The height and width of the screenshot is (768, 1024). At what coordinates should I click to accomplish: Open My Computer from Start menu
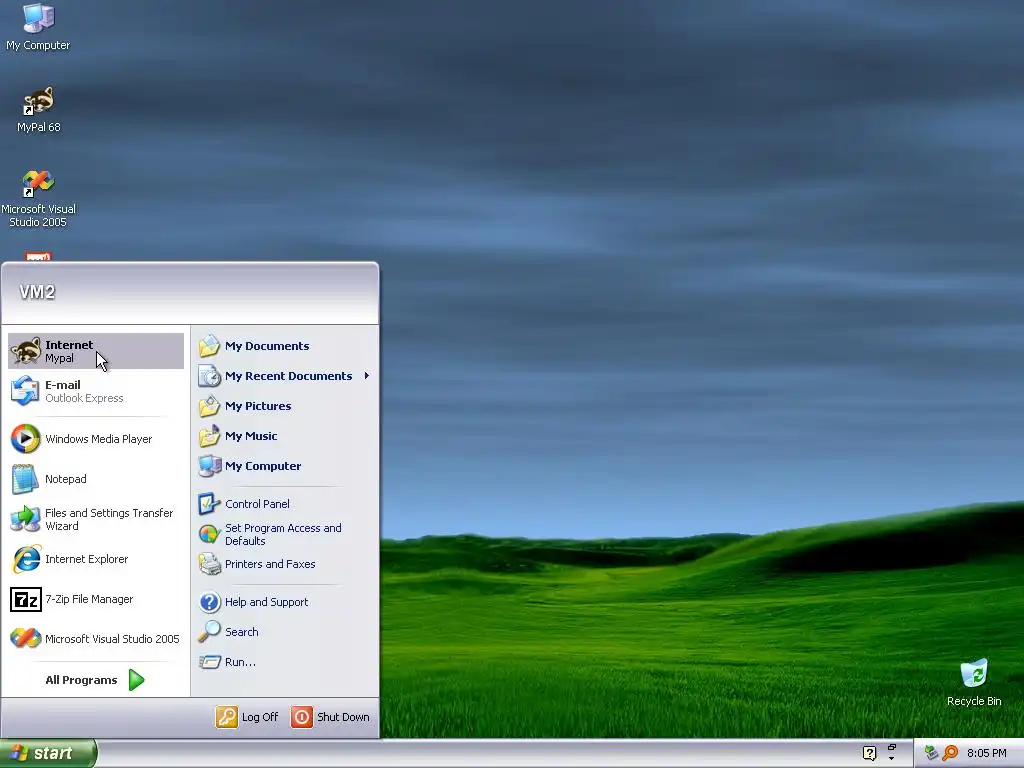coord(285,466)
